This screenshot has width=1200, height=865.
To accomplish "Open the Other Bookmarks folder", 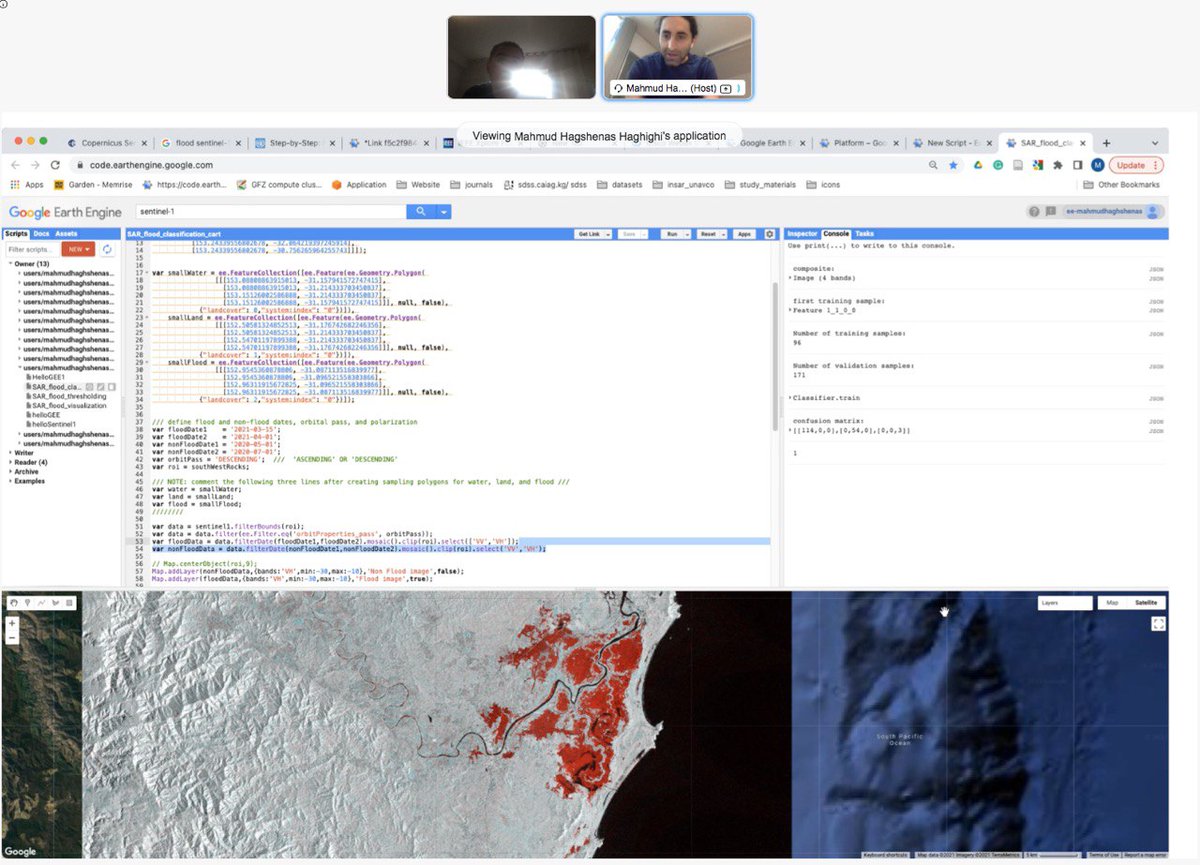I will coord(1122,184).
